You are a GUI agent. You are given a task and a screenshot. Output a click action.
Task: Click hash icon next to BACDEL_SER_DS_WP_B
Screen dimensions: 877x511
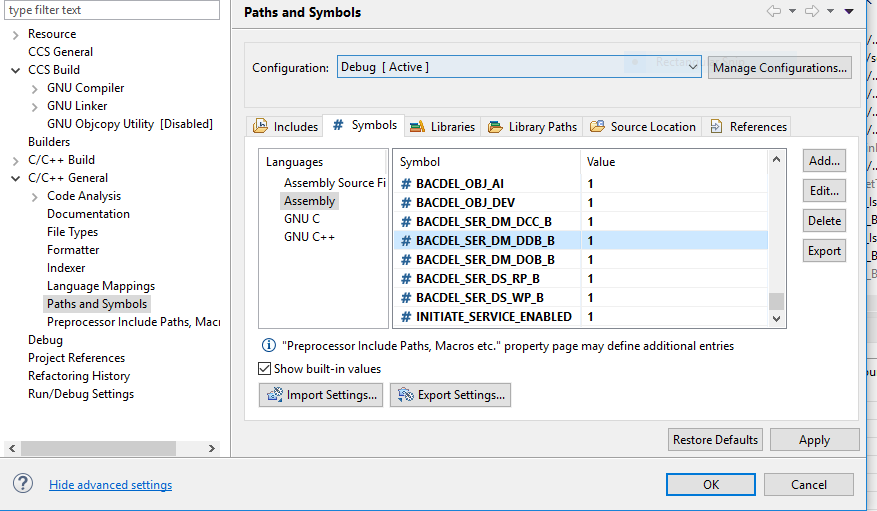click(406, 298)
